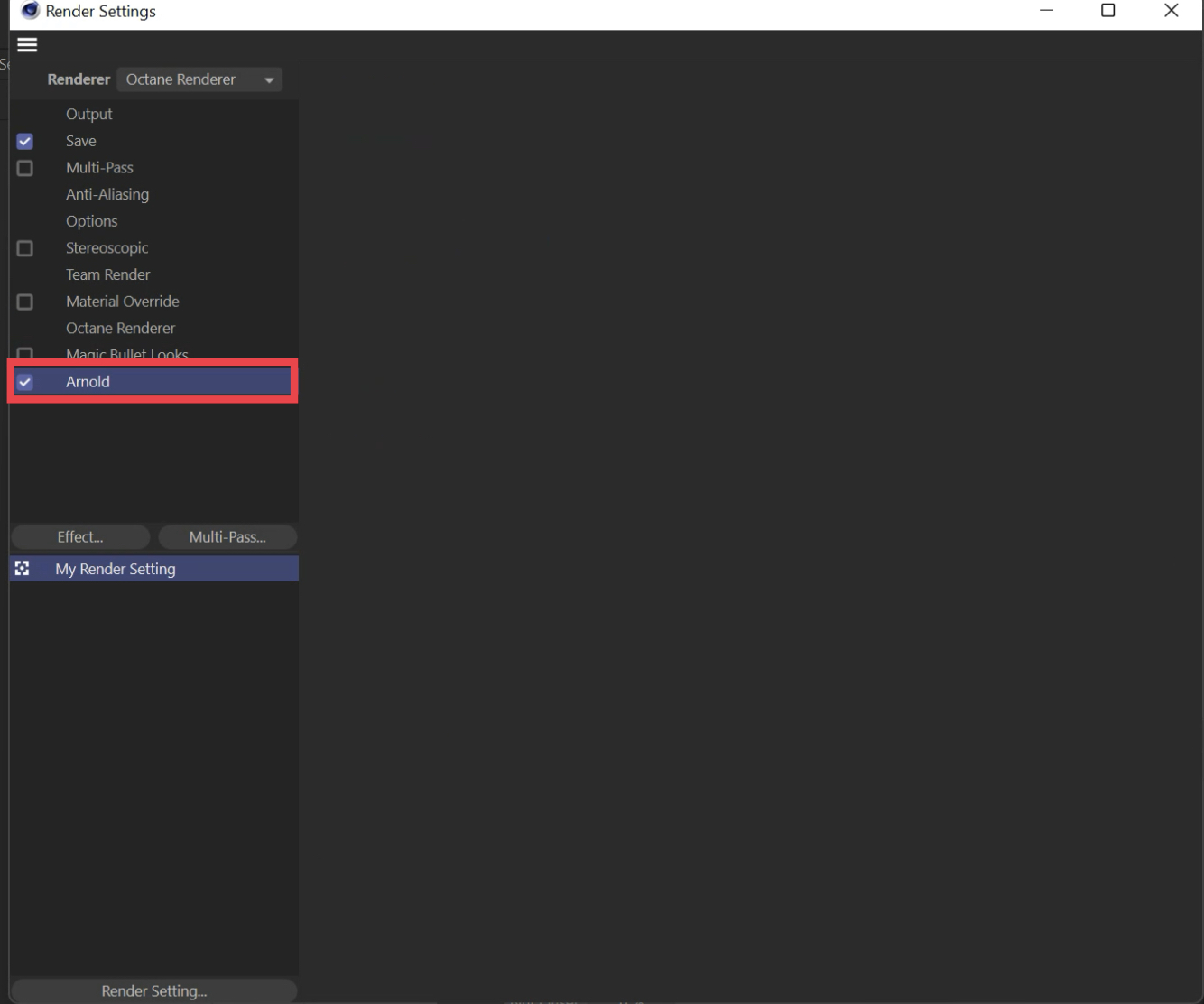Image resolution: width=1204 pixels, height=1004 pixels.
Task: Select the Material Override entry
Action: [123, 302]
